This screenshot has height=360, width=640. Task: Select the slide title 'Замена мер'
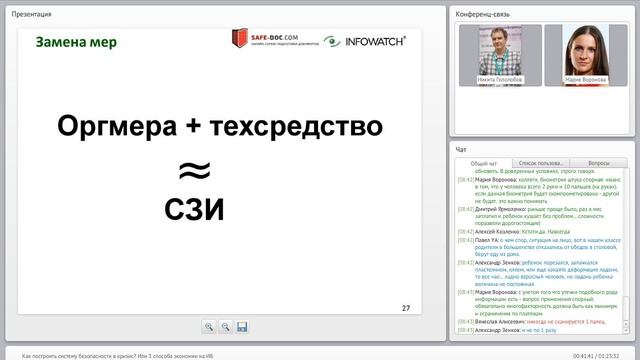[76, 42]
